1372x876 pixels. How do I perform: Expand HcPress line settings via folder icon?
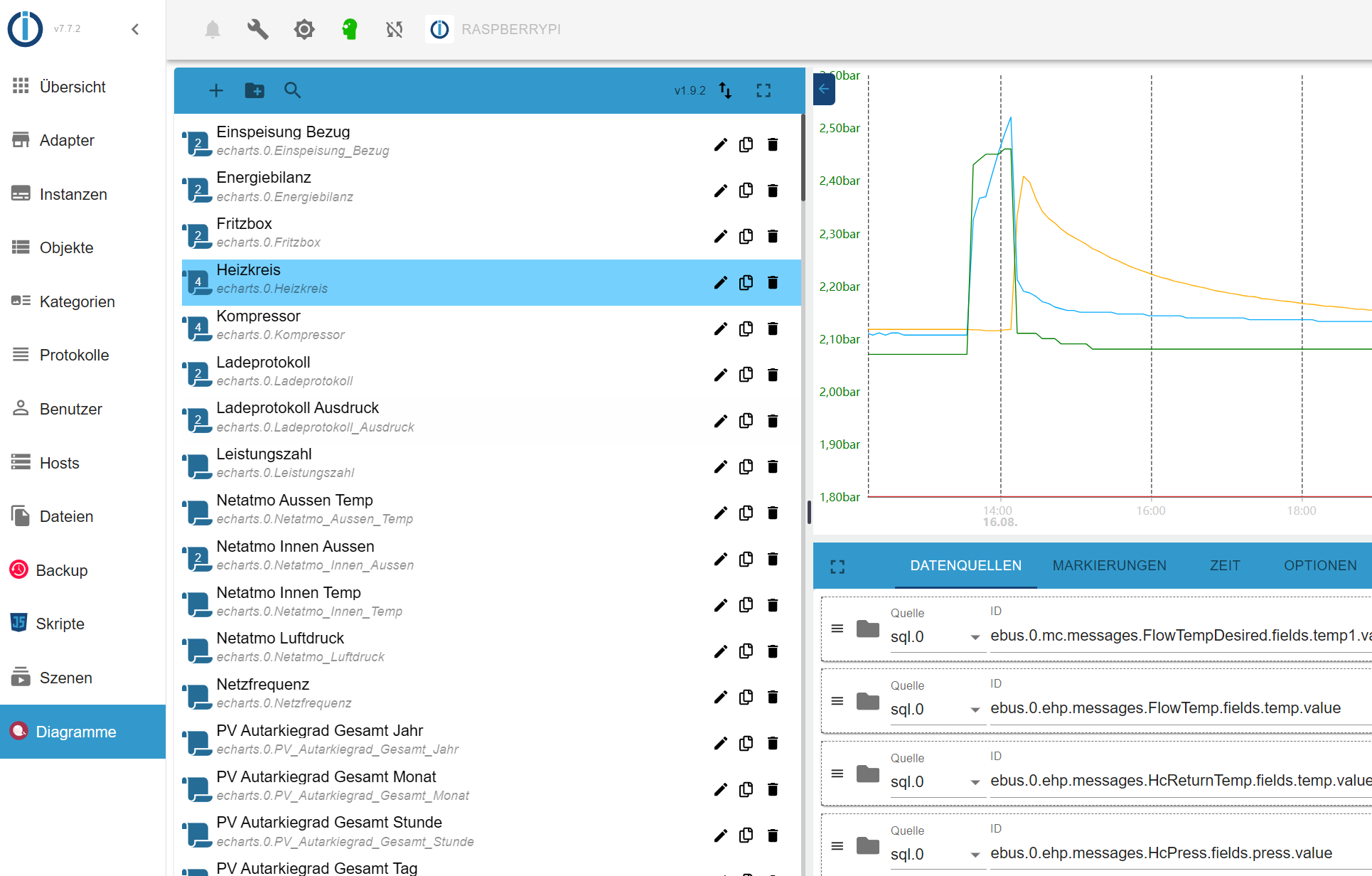click(x=868, y=846)
